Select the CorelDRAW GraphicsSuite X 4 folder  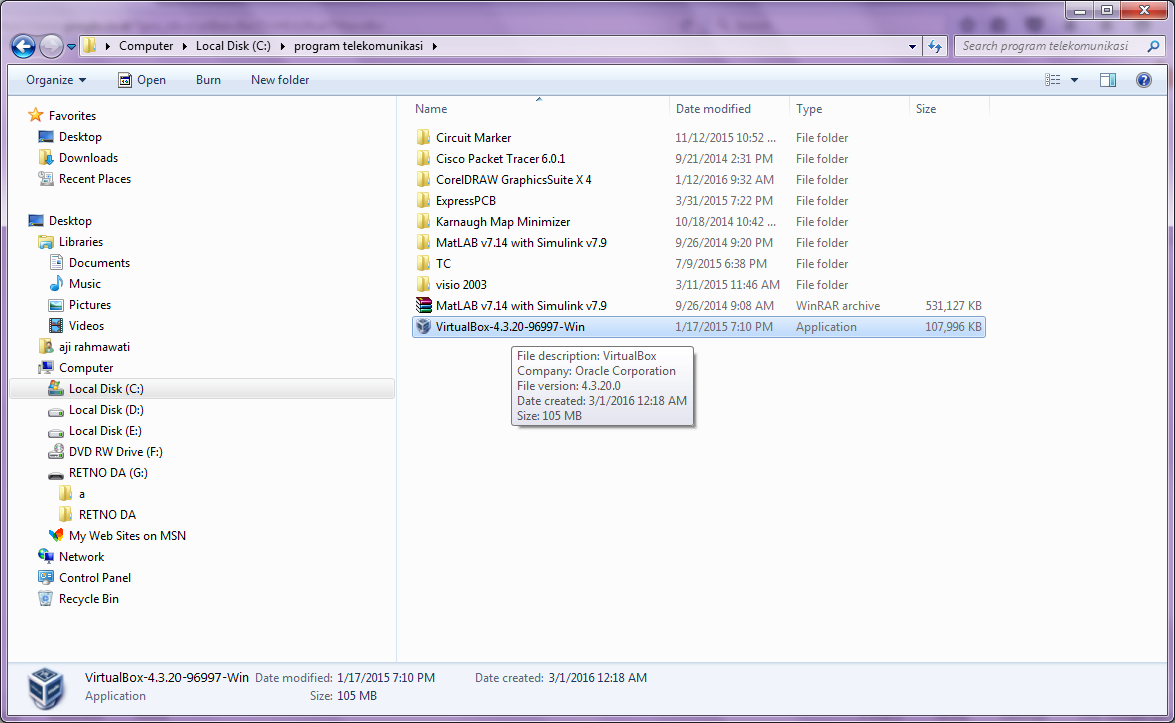tap(513, 180)
